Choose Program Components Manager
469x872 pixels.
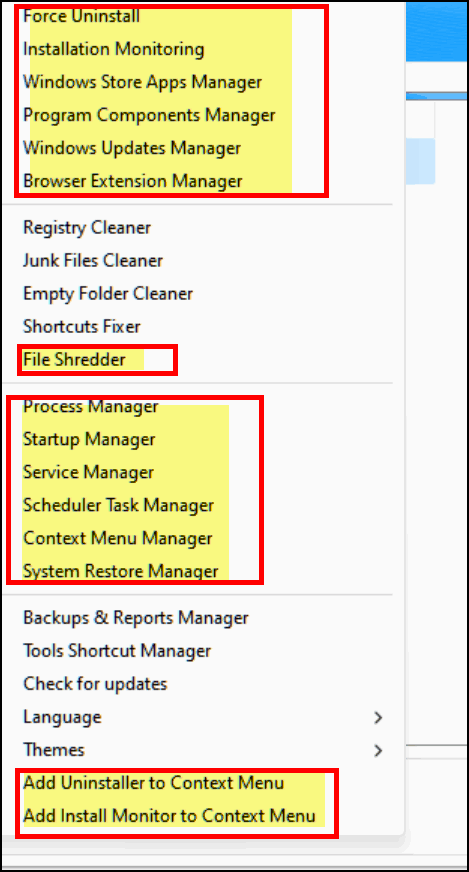tap(149, 115)
